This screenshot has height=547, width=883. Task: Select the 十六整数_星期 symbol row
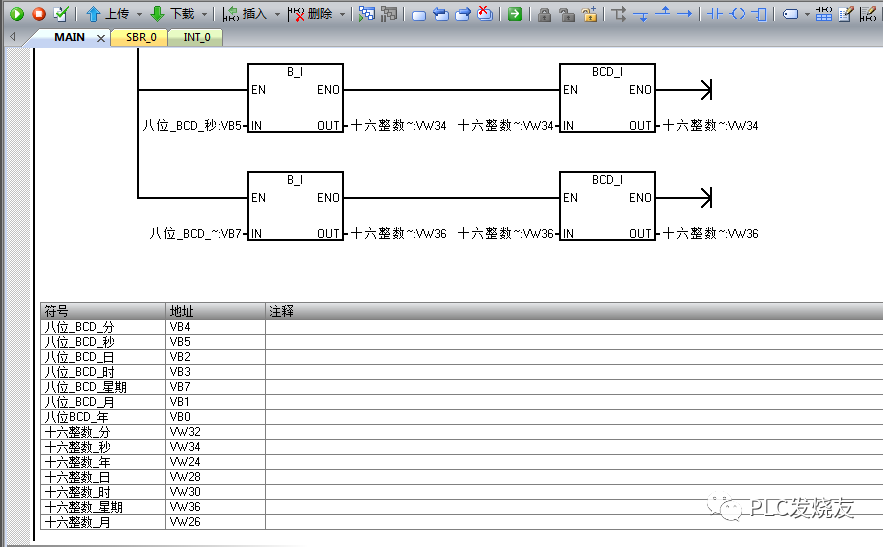click(462, 507)
